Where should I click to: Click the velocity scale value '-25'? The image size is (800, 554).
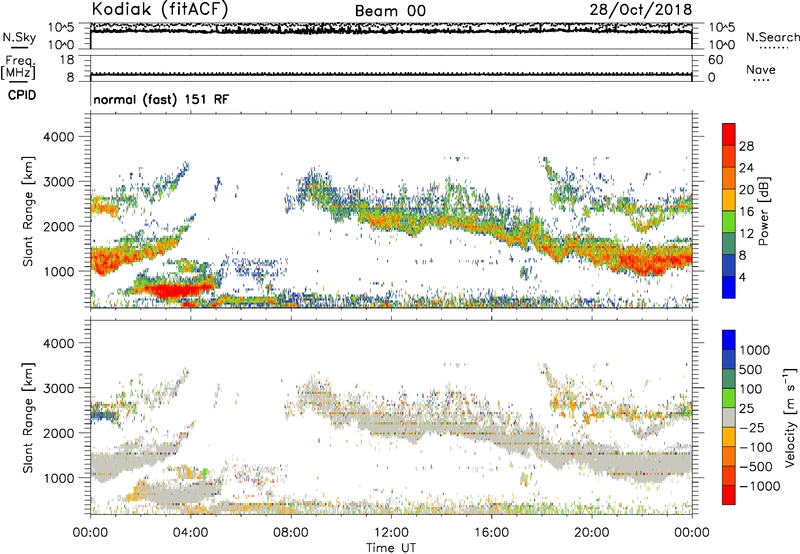click(x=752, y=427)
